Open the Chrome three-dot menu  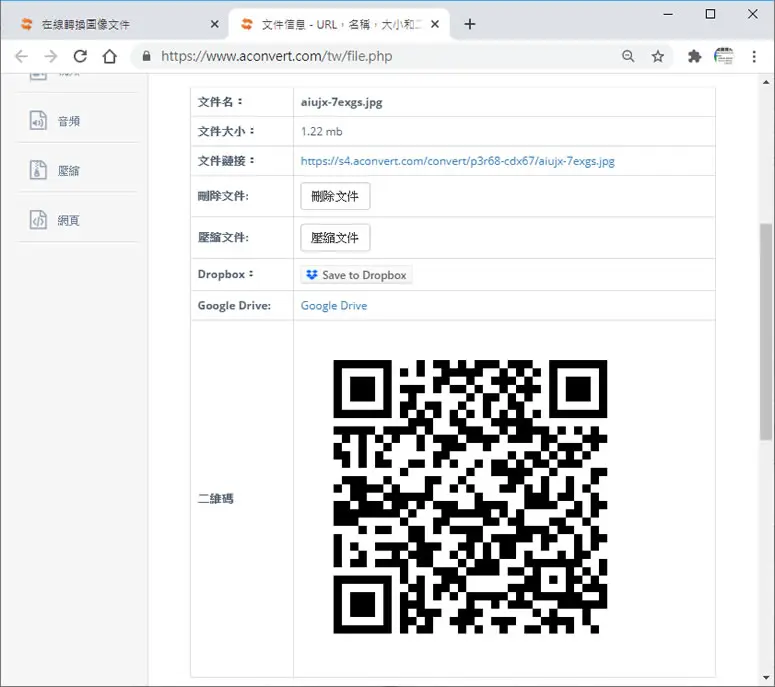[754, 56]
